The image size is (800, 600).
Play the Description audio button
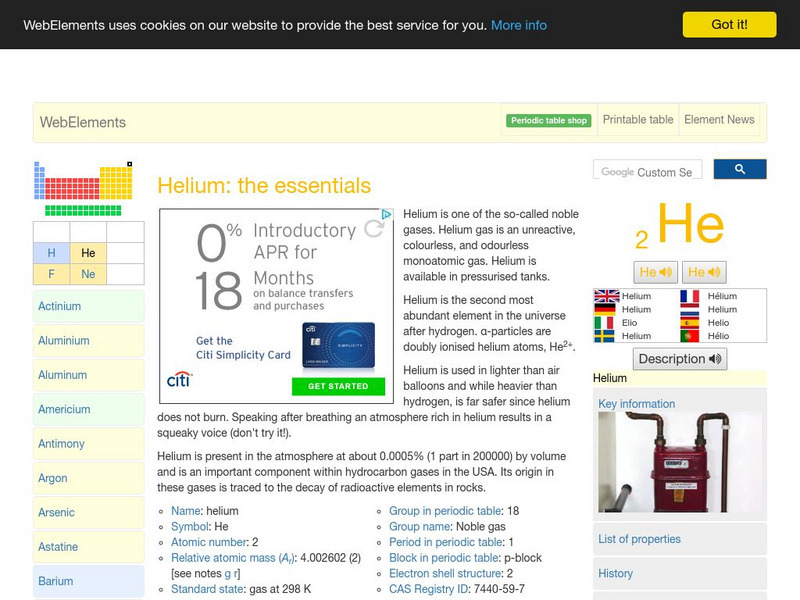(x=680, y=359)
